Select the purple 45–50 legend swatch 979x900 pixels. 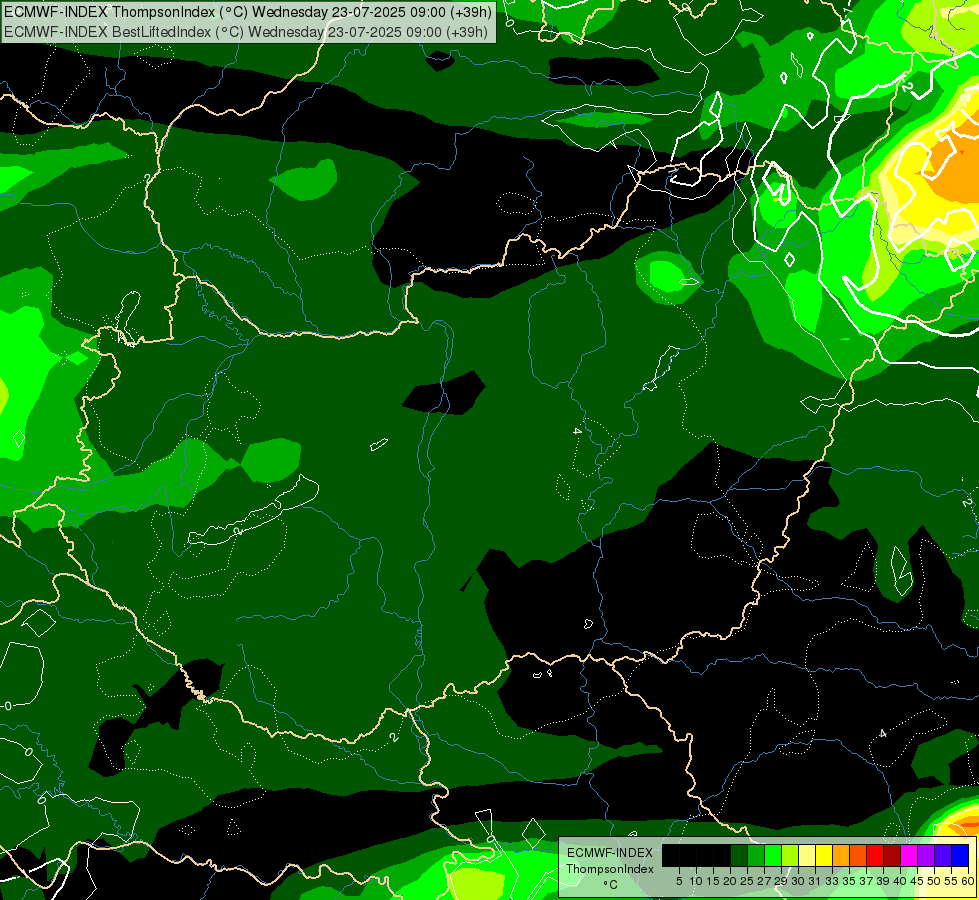point(926,855)
